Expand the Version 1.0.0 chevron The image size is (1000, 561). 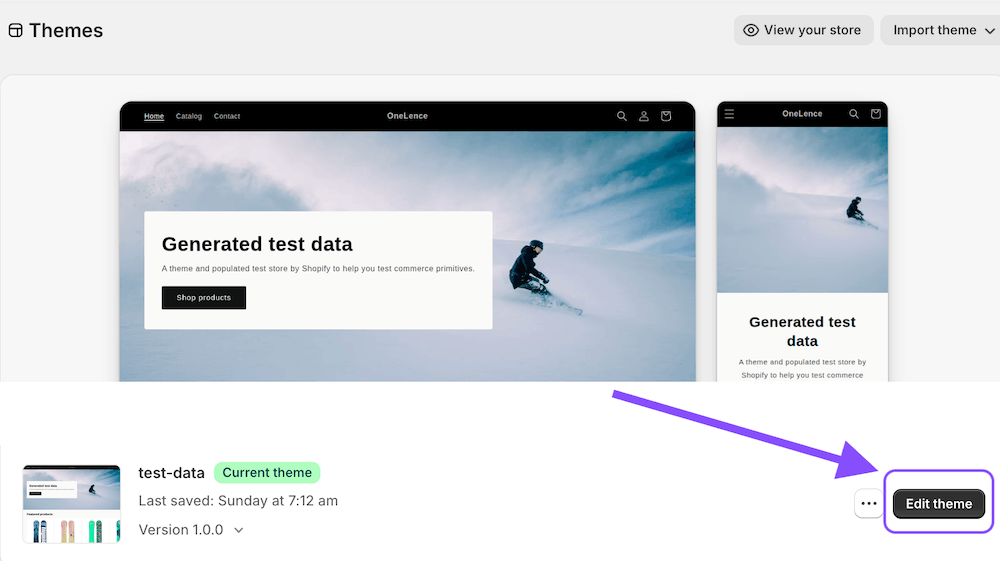tap(239, 530)
